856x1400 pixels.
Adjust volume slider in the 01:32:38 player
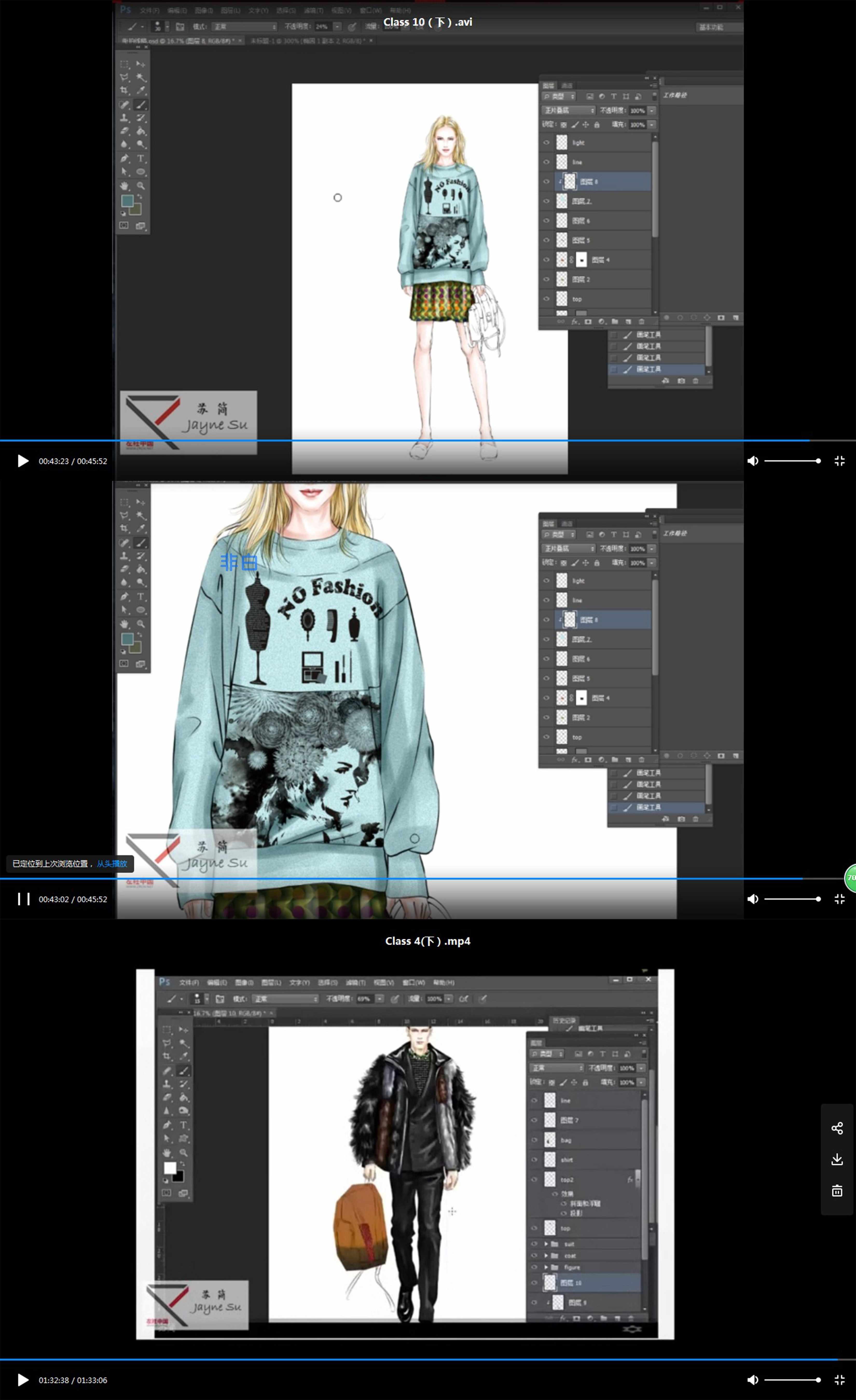[792, 1380]
